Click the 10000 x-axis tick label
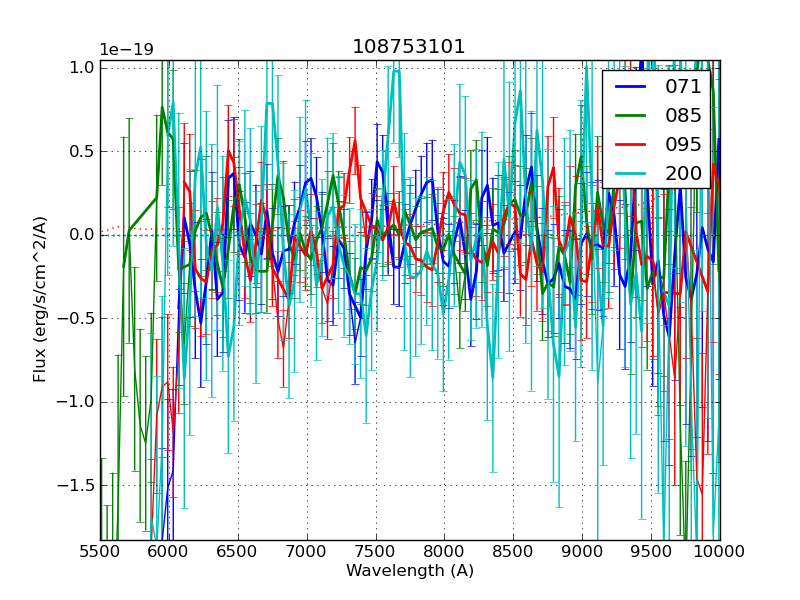 (720, 551)
